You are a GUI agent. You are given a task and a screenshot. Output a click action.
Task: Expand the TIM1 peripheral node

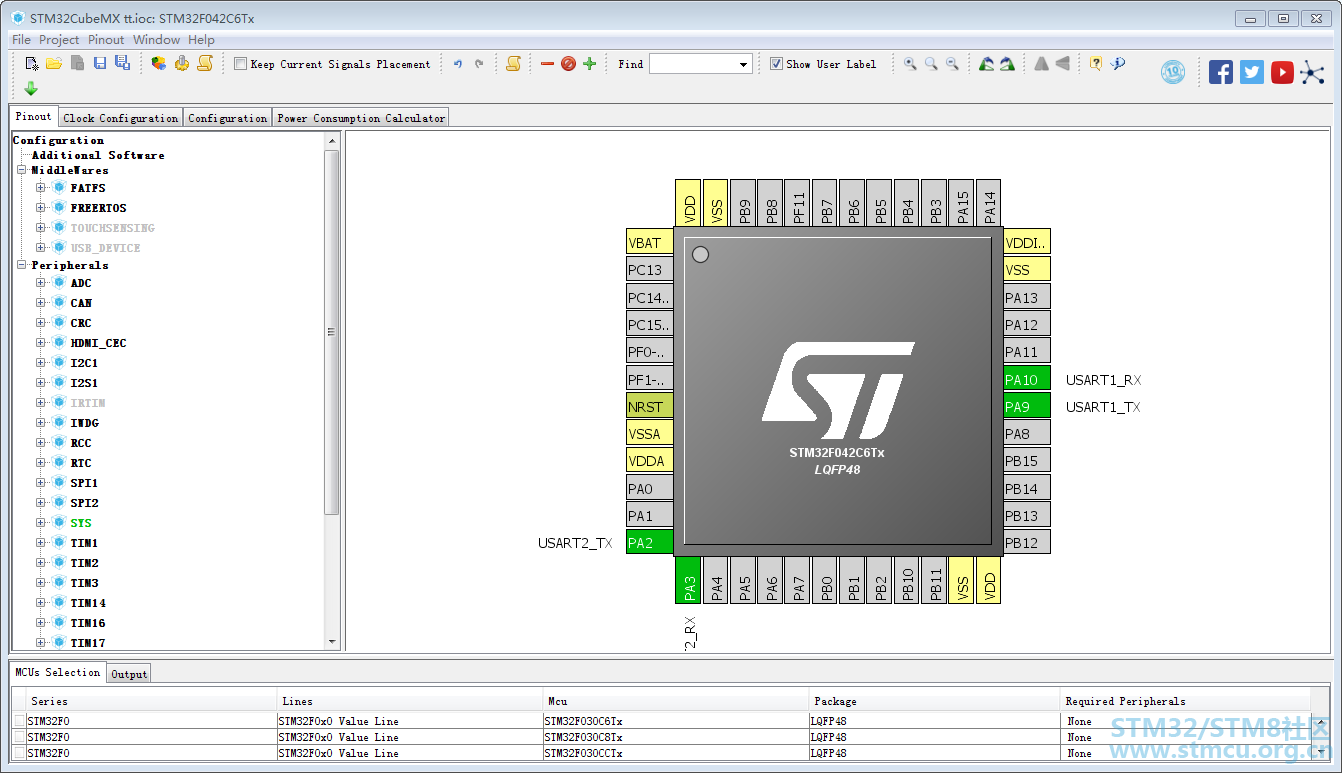pyautogui.click(x=41, y=543)
